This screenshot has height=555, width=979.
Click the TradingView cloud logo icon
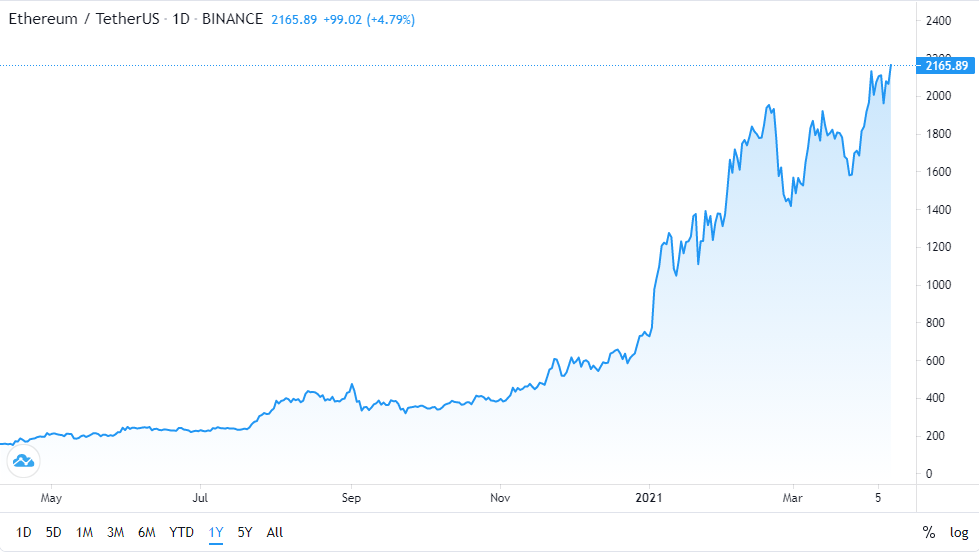tap(23, 461)
